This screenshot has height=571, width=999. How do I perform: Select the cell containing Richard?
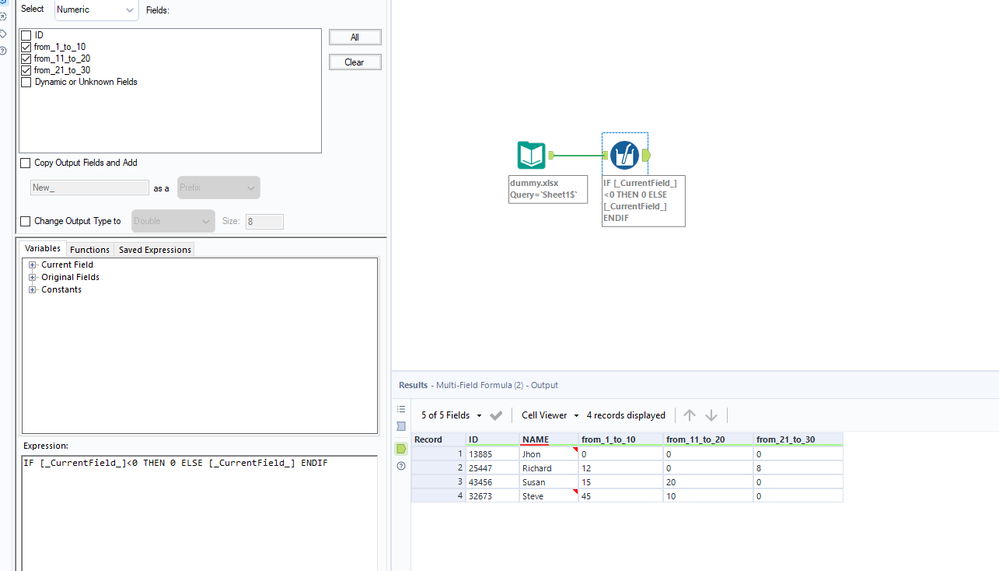[x=549, y=468]
